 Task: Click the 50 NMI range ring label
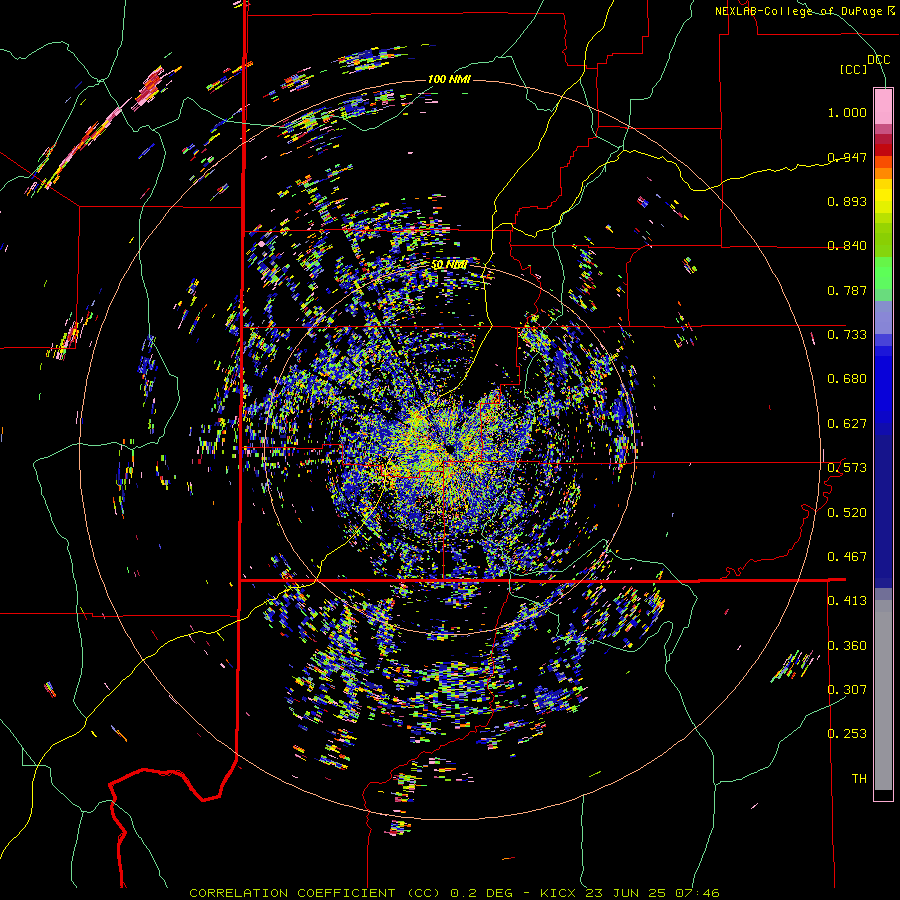click(x=449, y=265)
